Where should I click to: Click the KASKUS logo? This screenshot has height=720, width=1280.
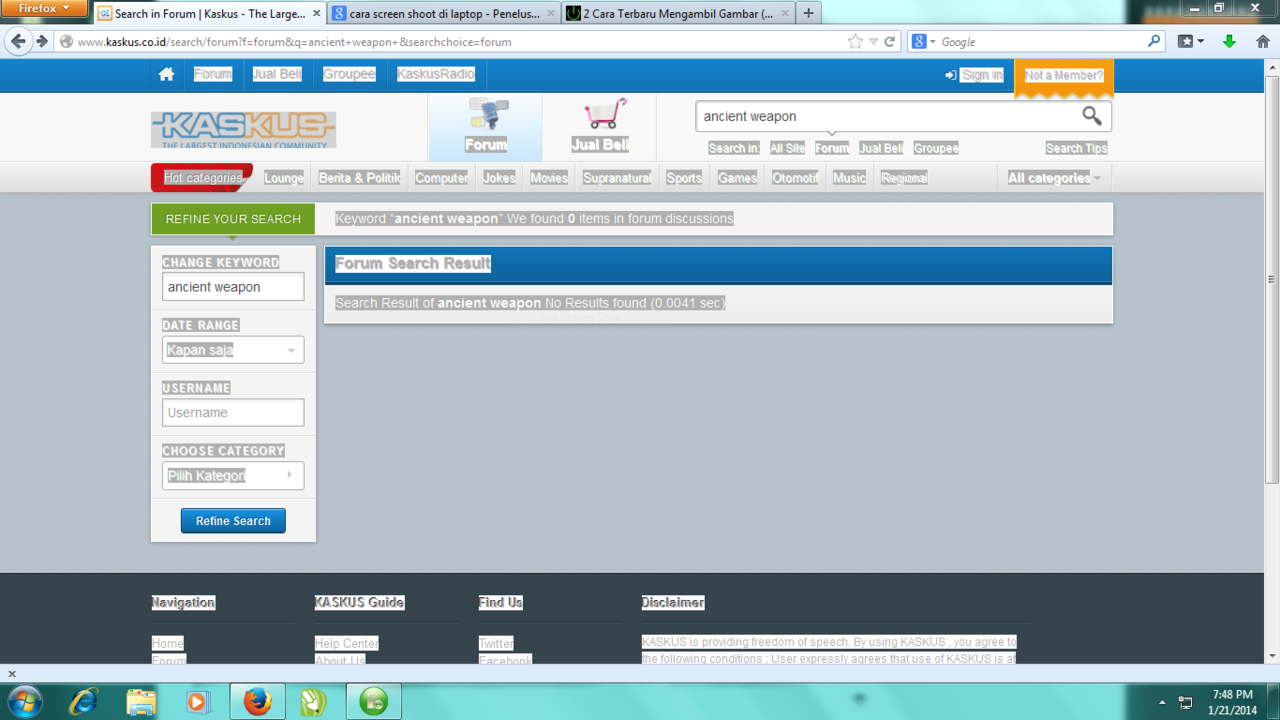point(244,129)
